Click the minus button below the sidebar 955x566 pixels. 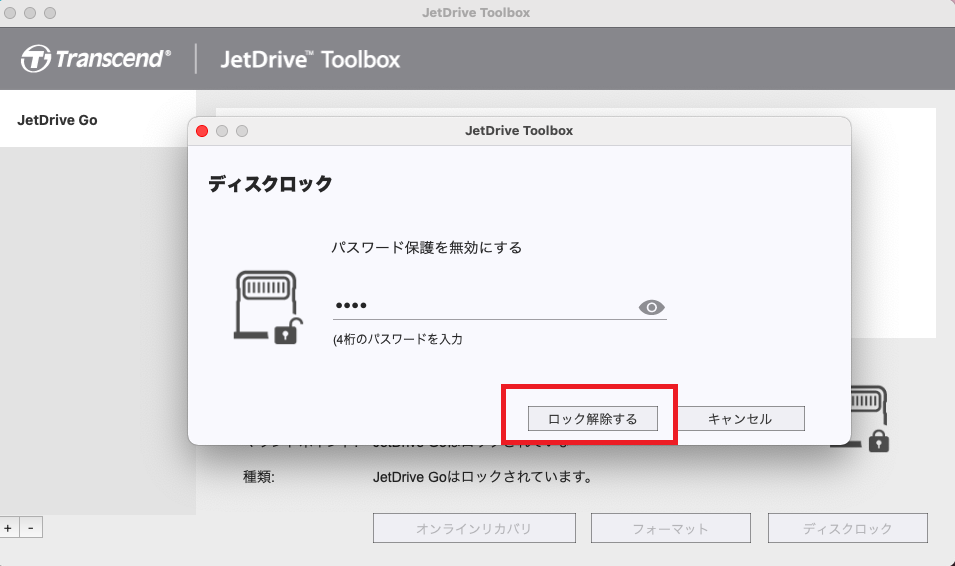(x=31, y=528)
